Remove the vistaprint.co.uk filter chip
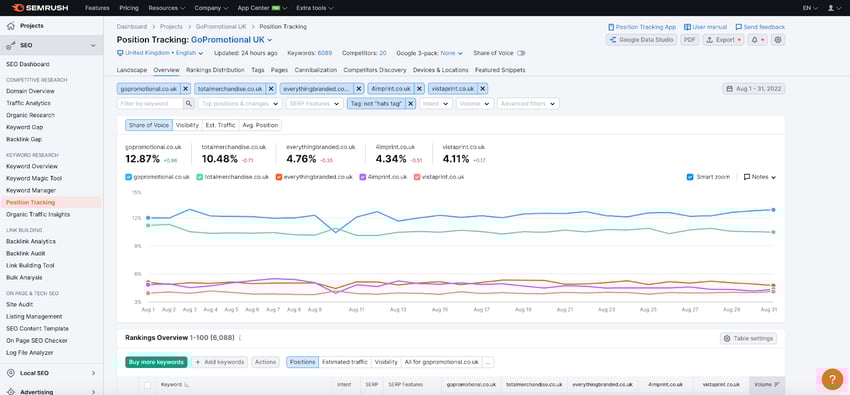This screenshot has height=395, width=850. [482, 89]
